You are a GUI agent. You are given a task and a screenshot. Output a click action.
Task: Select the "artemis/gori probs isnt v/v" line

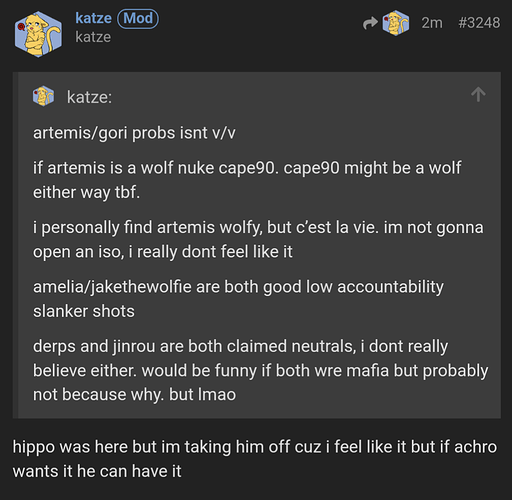coord(134,133)
